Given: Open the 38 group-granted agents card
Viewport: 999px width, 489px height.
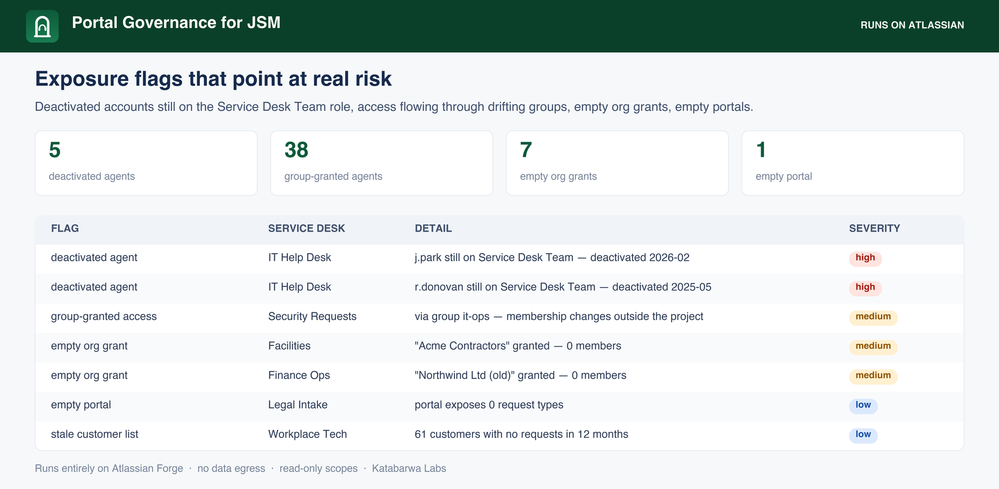Looking at the screenshot, I should pos(382,163).
